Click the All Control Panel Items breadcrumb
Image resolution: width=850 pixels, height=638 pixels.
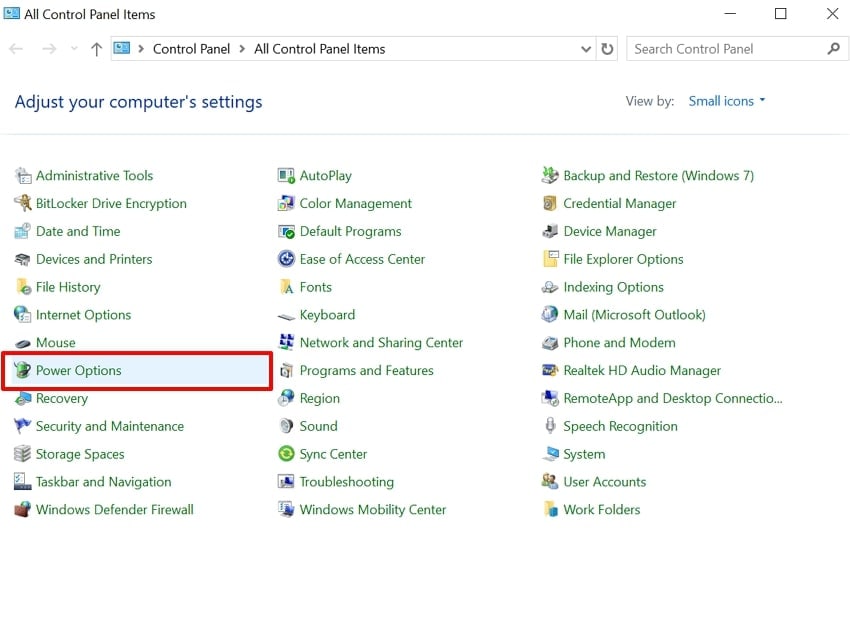pyautogui.click(x=320, y=49)
